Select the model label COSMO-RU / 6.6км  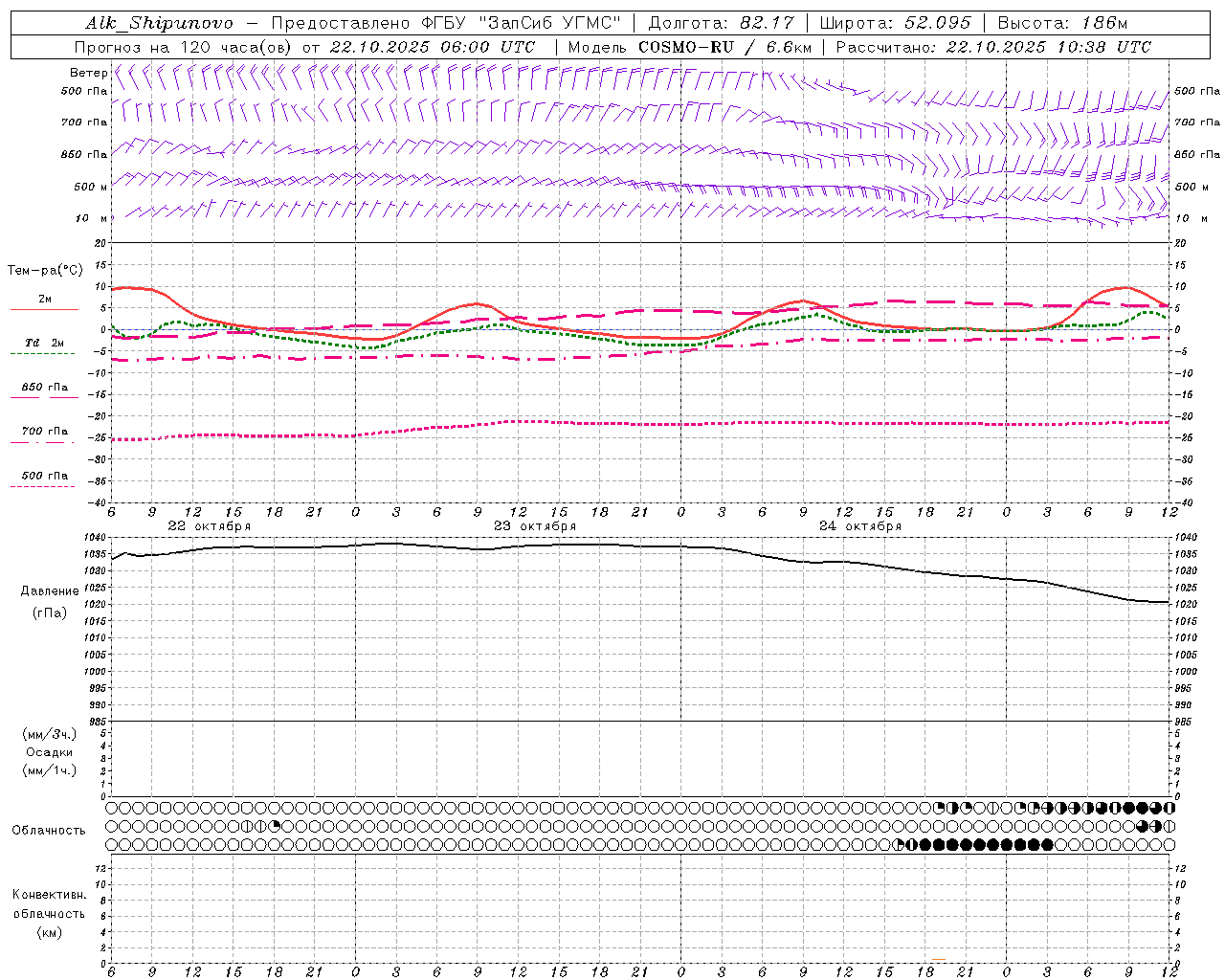(x=724, y=47)
